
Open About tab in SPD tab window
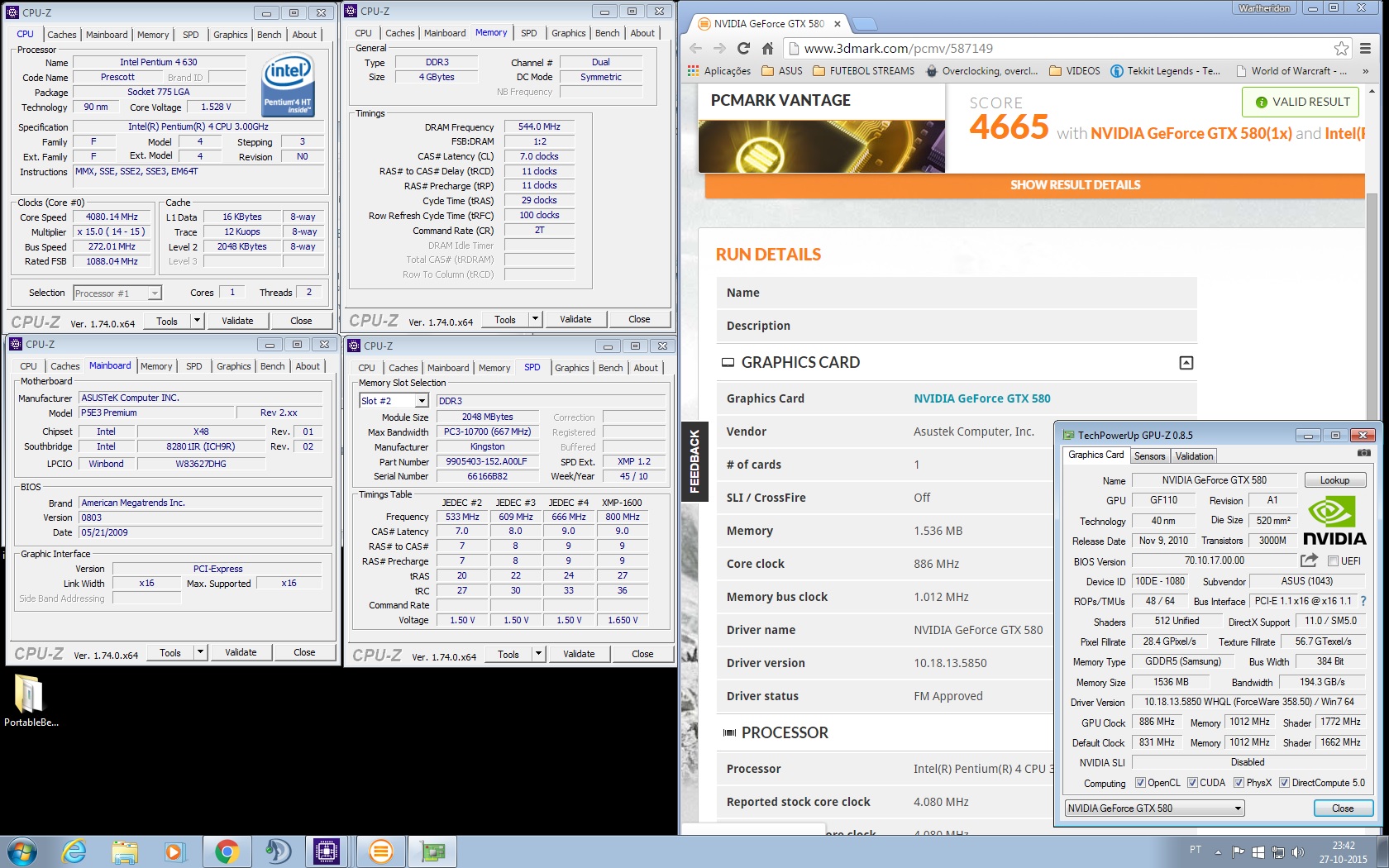click(646, 368)
